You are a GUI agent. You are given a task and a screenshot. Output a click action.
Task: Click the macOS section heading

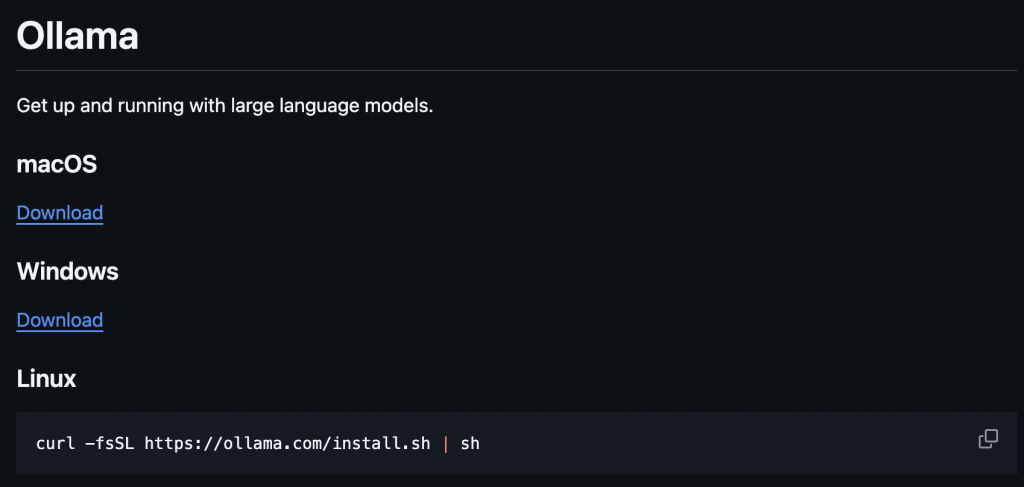tap(57, 165)
